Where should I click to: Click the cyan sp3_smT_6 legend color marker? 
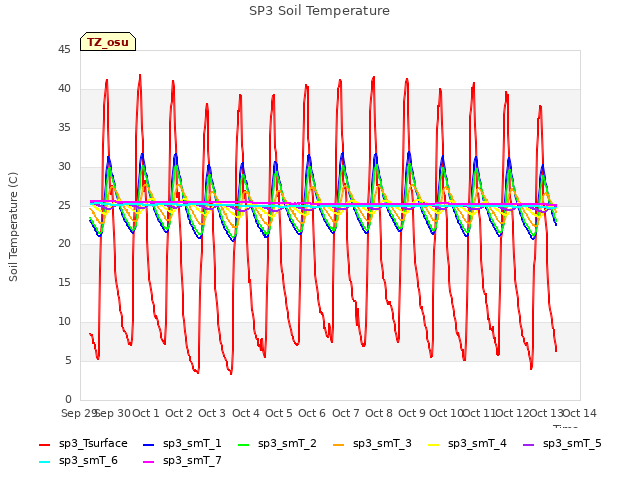44,462
